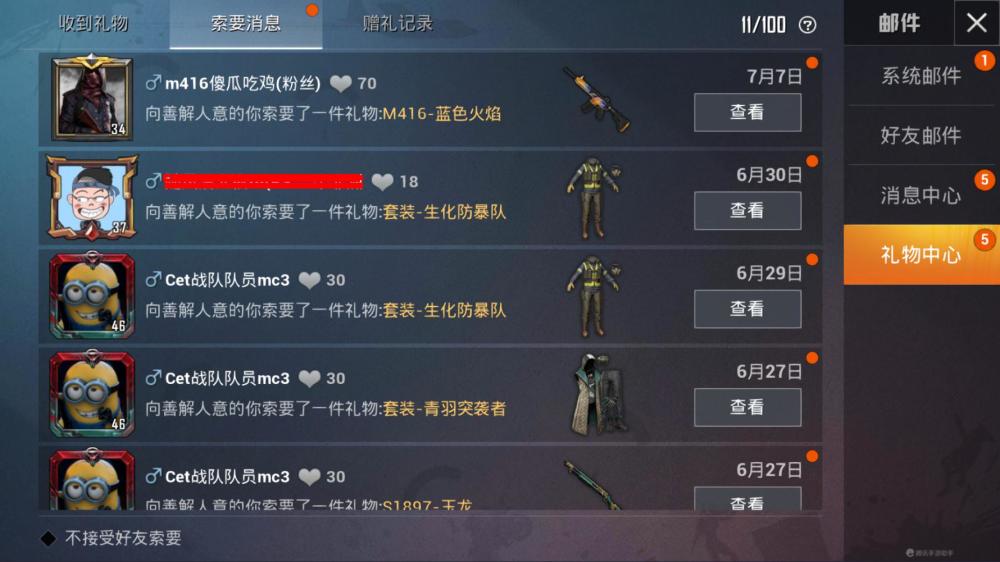
Task: Select the 索要消息 tab
Action: (246, 24)
